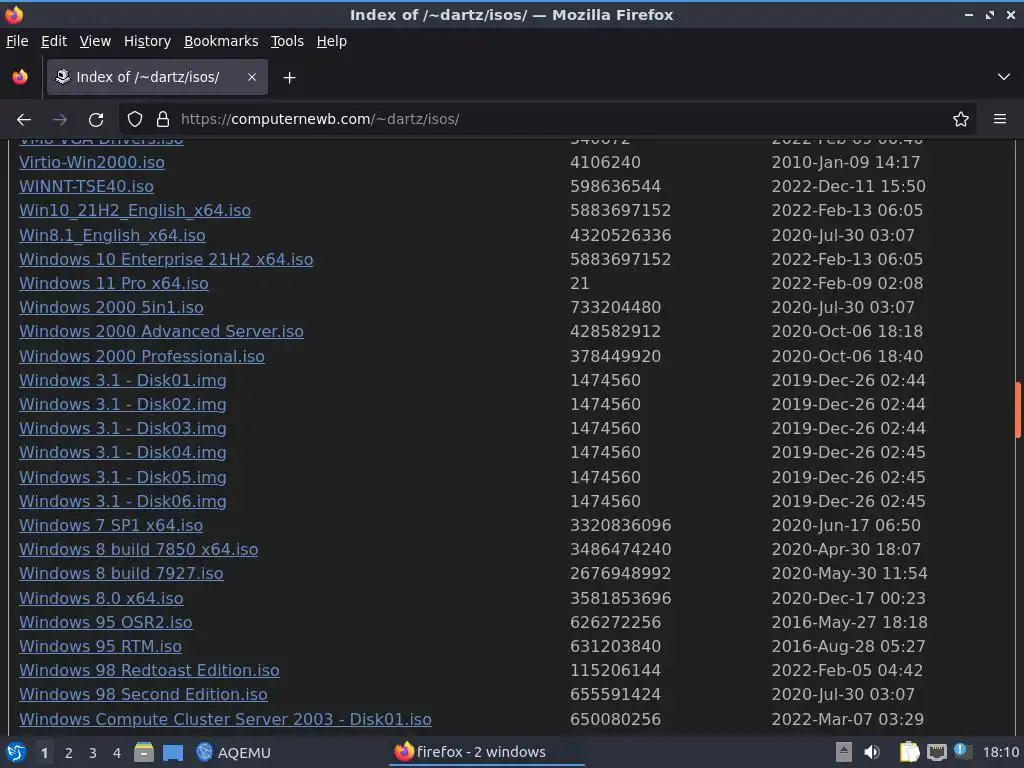Open the Firefox hamburger application menu
The image size is (1024, 768).
[x=1000, y=119]
